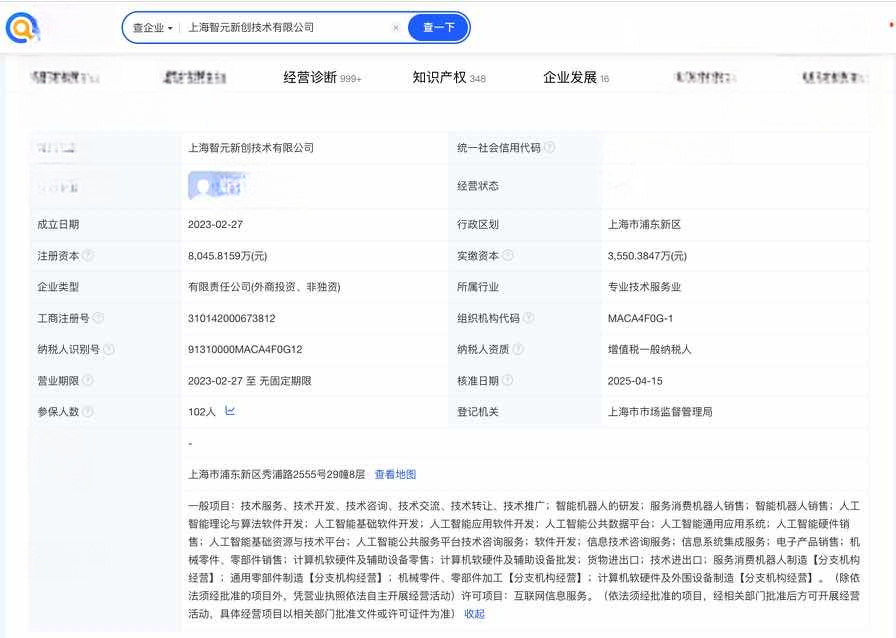Viewport: 896px width, 638px height.
Task: Open the help icon beside 统一社会信用代码
Action: coord(549,147)
